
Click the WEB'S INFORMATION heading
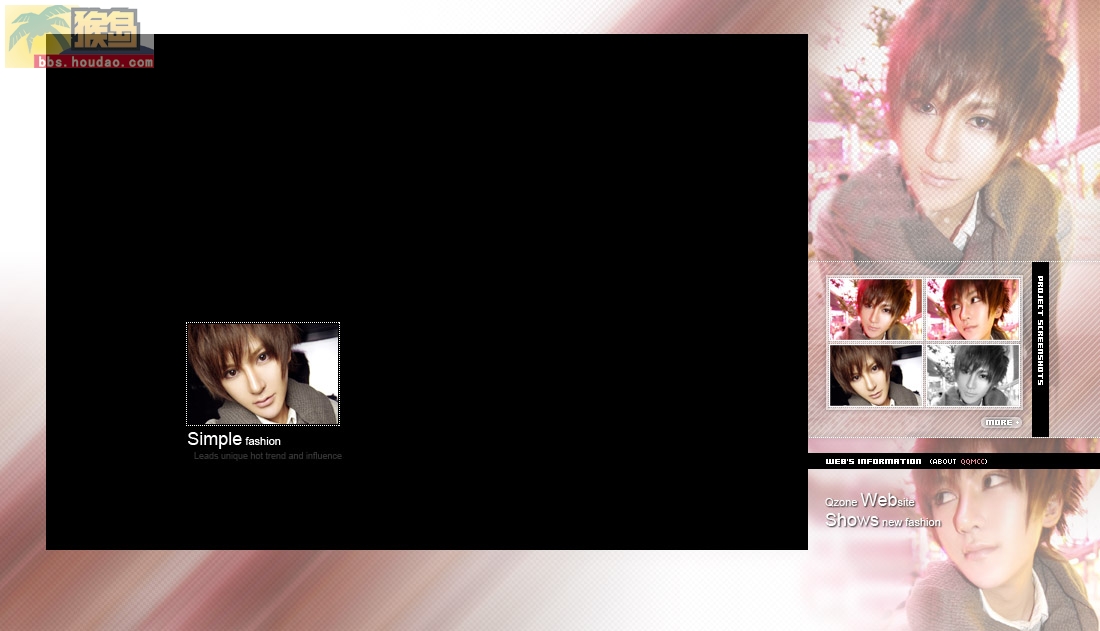click(x=873, y=462)
